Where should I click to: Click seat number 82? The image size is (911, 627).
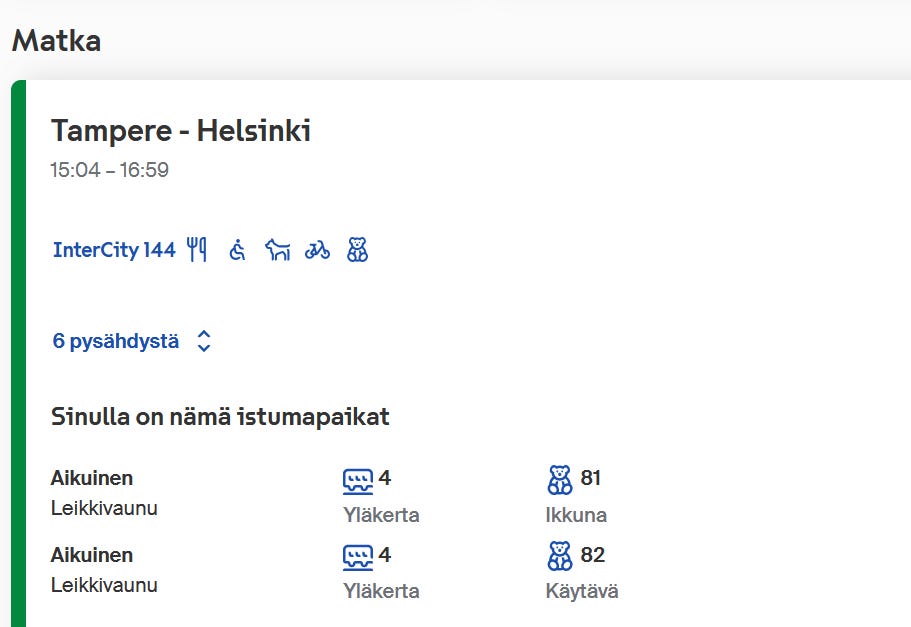593,555
